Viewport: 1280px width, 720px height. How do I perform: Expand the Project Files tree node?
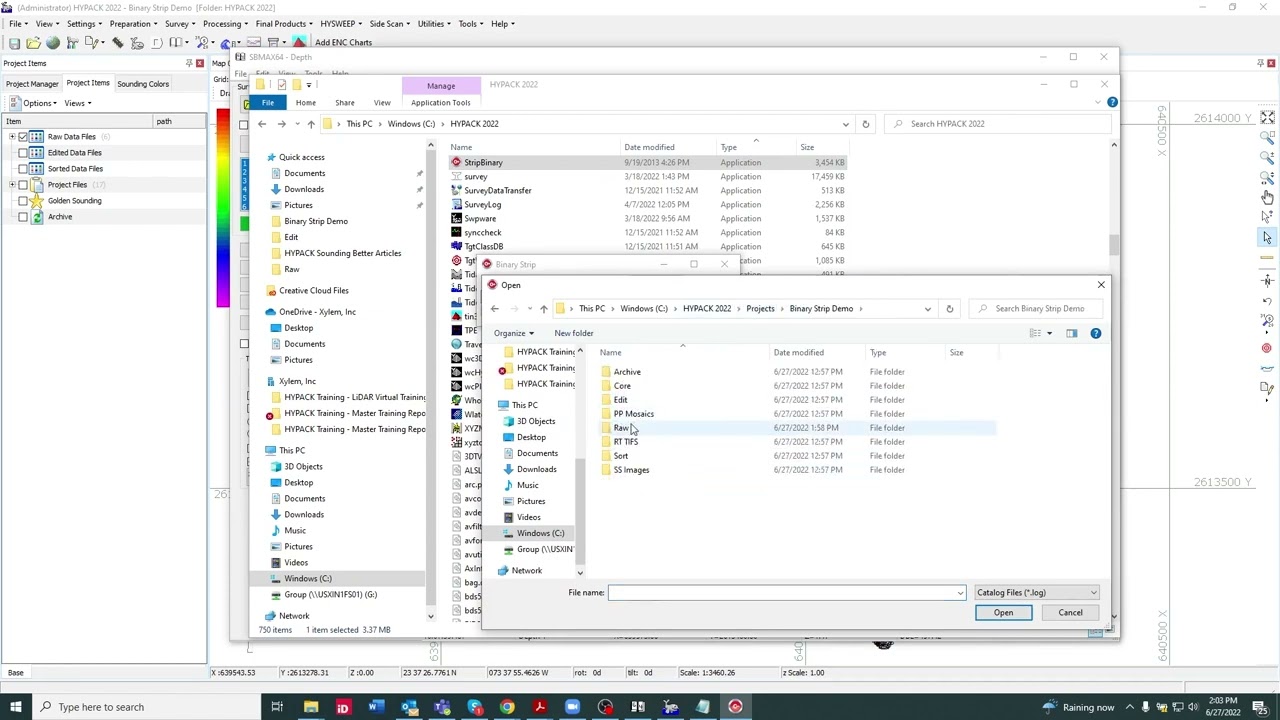point(11,184)
